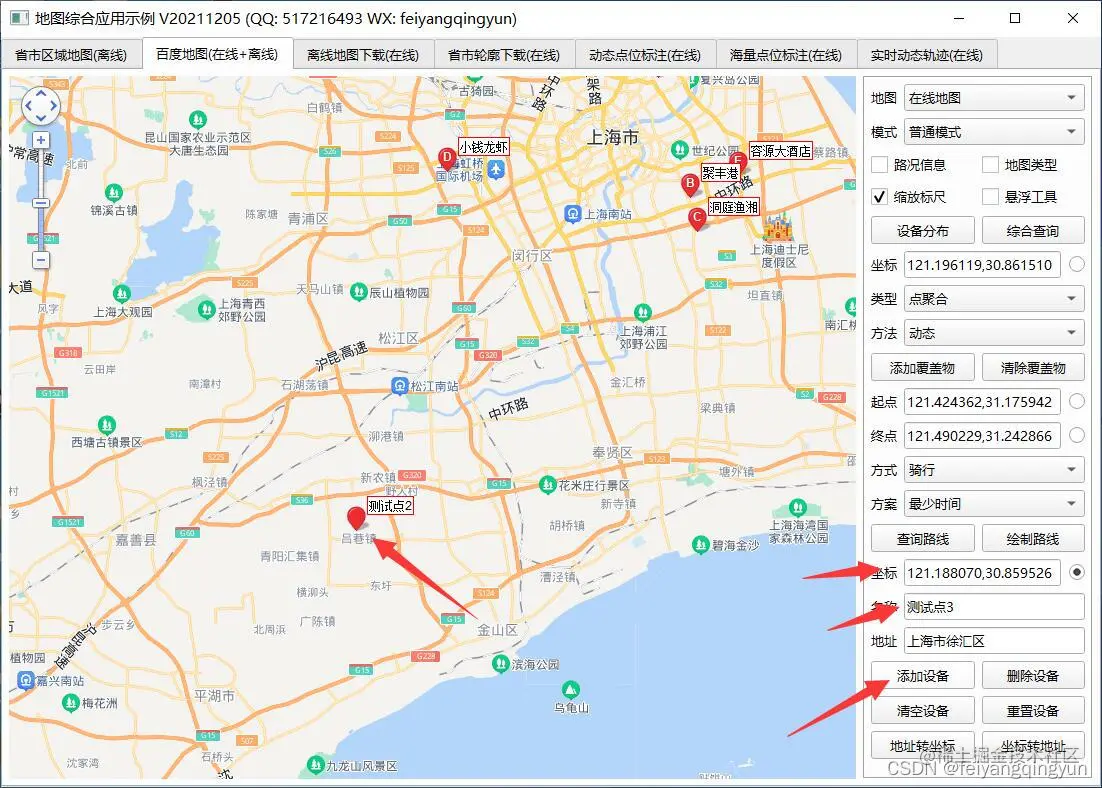Click the map pan control compass
This screenshot has height=788, width=1102.
41,107
